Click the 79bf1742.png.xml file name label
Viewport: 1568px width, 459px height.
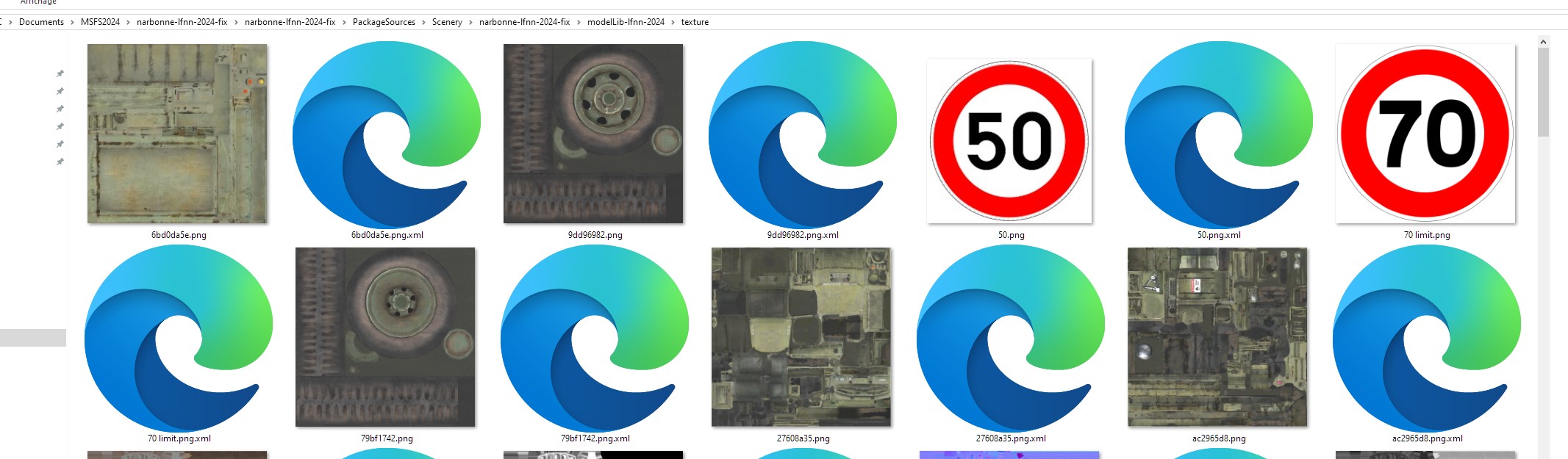(x=595, y=438)
